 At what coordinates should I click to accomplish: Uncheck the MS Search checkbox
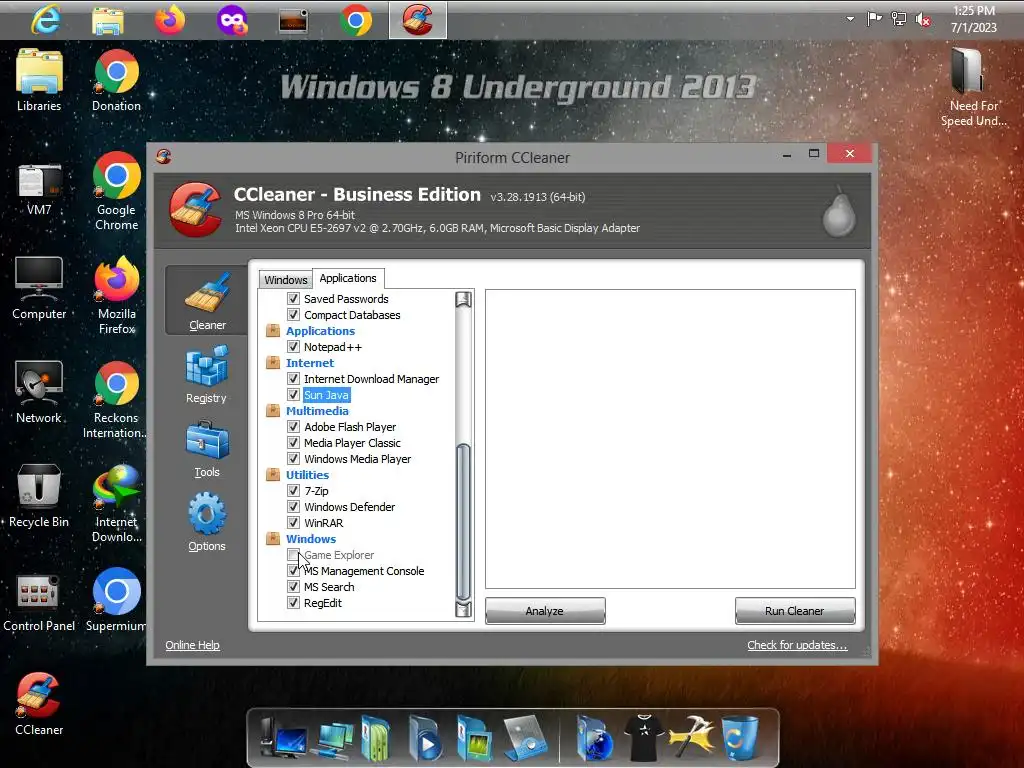[293, 586]
